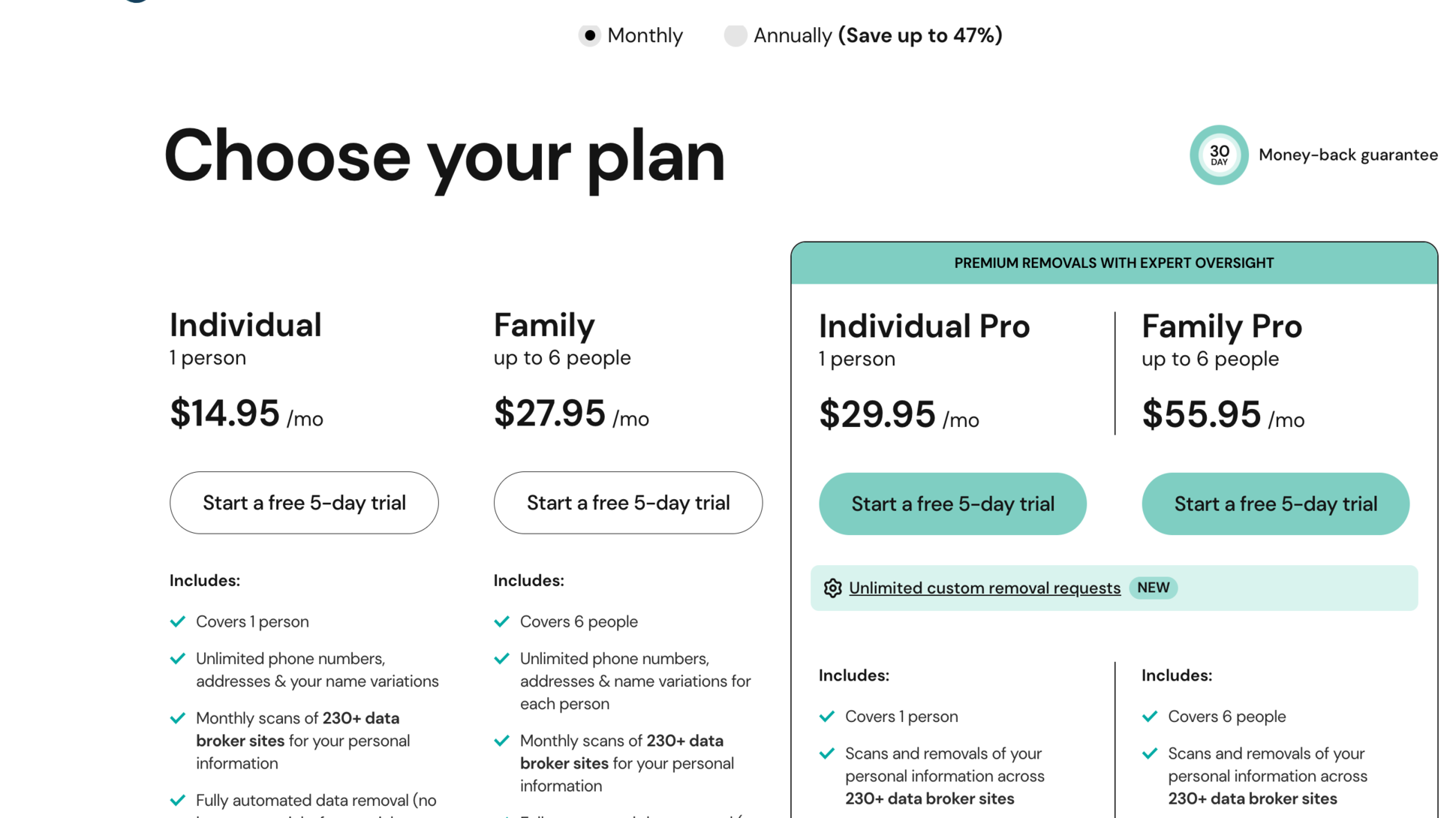This screenshot has height=818, width=1456.
Task: Start a free 5-day trial for Family Pro
Action: click(1274, 504)
